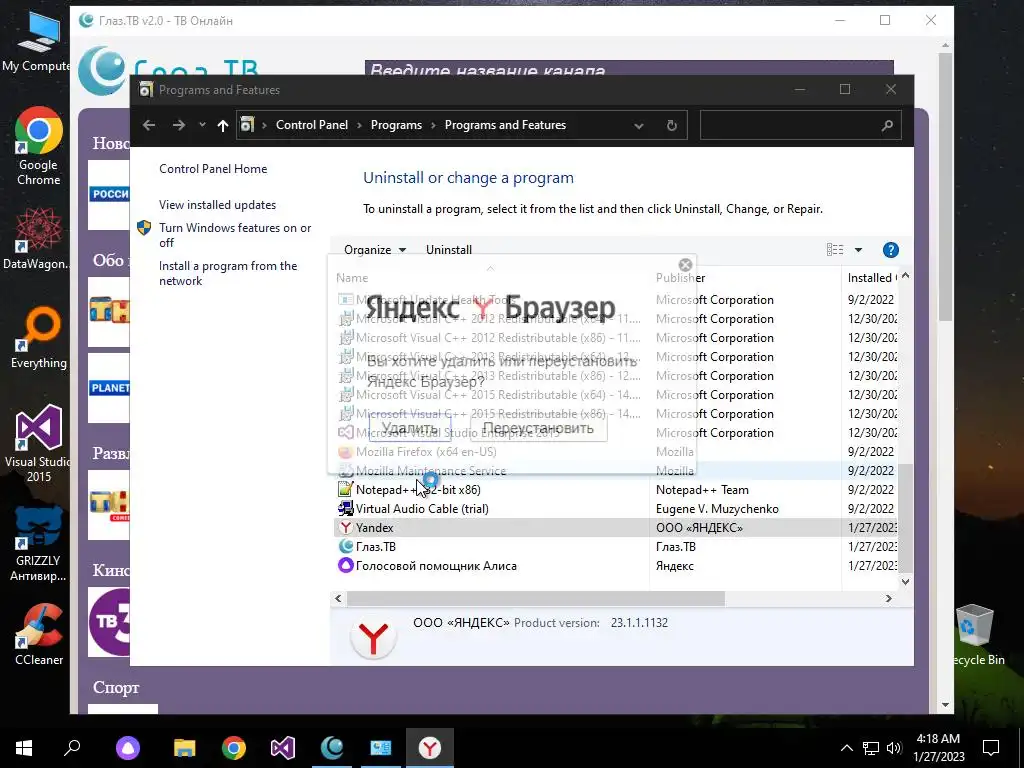Click Programs breadcrumb

[396, 125]
